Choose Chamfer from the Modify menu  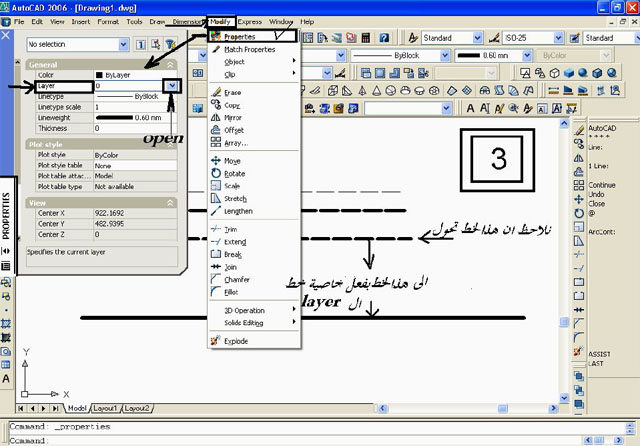(x=237, y=280)
